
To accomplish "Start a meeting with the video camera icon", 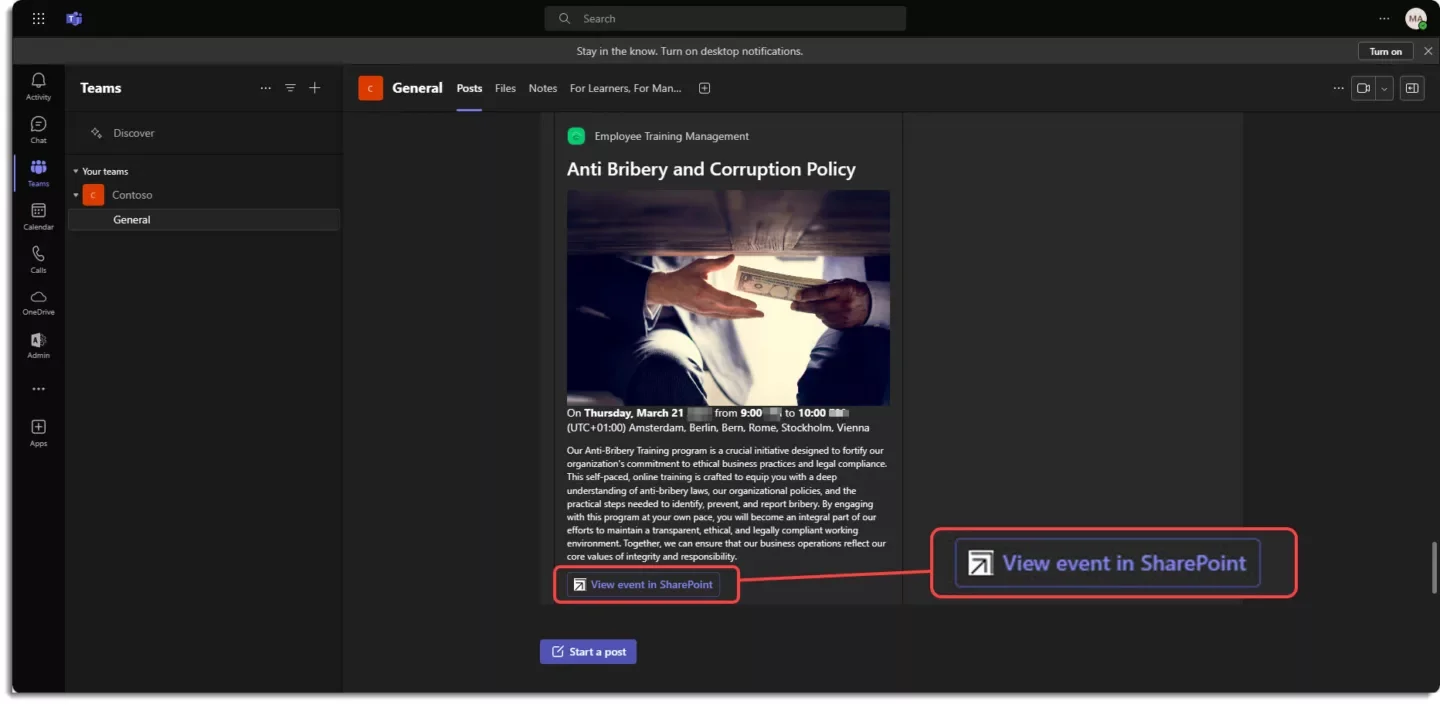I will click(x=1363, y=88).
